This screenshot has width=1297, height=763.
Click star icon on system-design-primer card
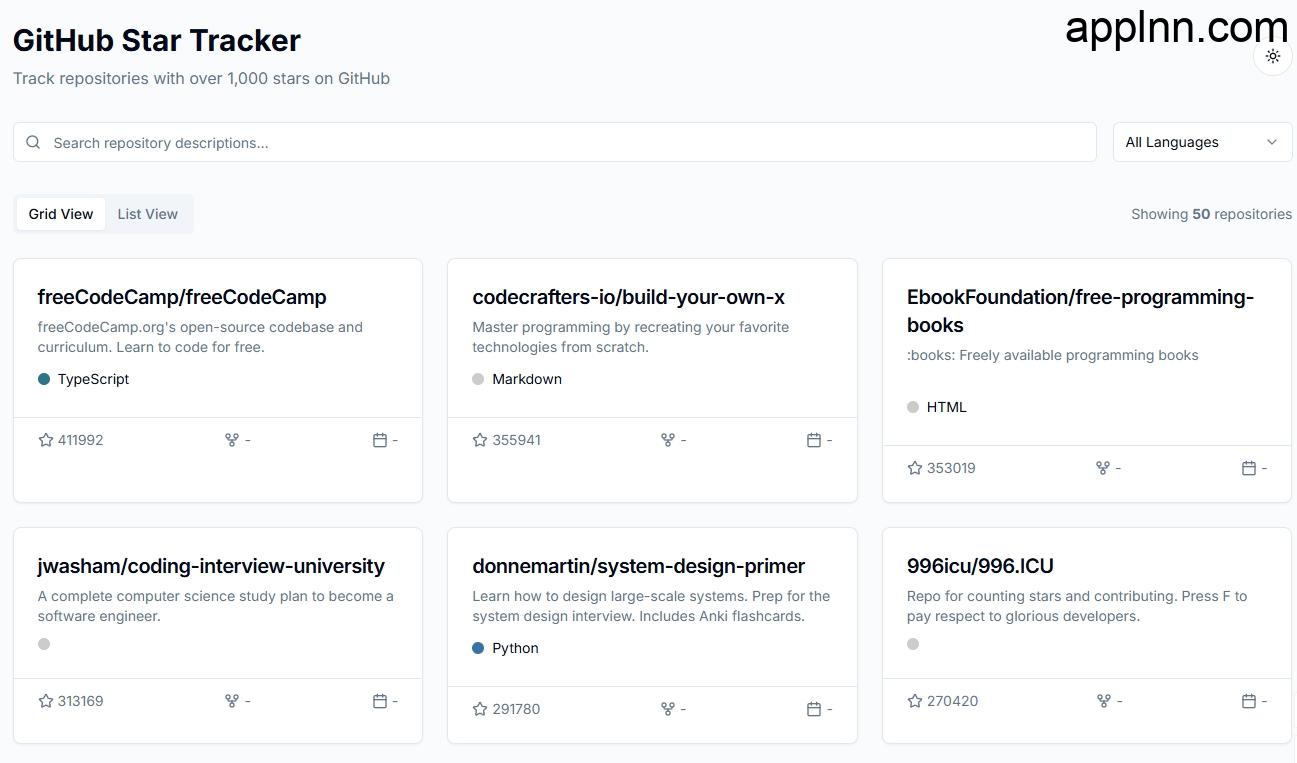tap(480, 709)
